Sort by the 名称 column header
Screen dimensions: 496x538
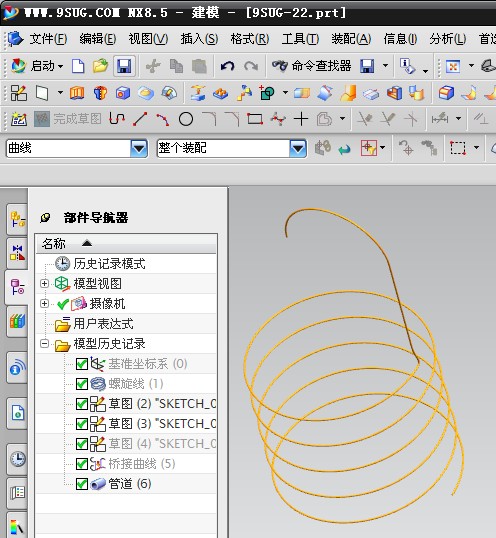pyautogui.click(x=126, y=244)
